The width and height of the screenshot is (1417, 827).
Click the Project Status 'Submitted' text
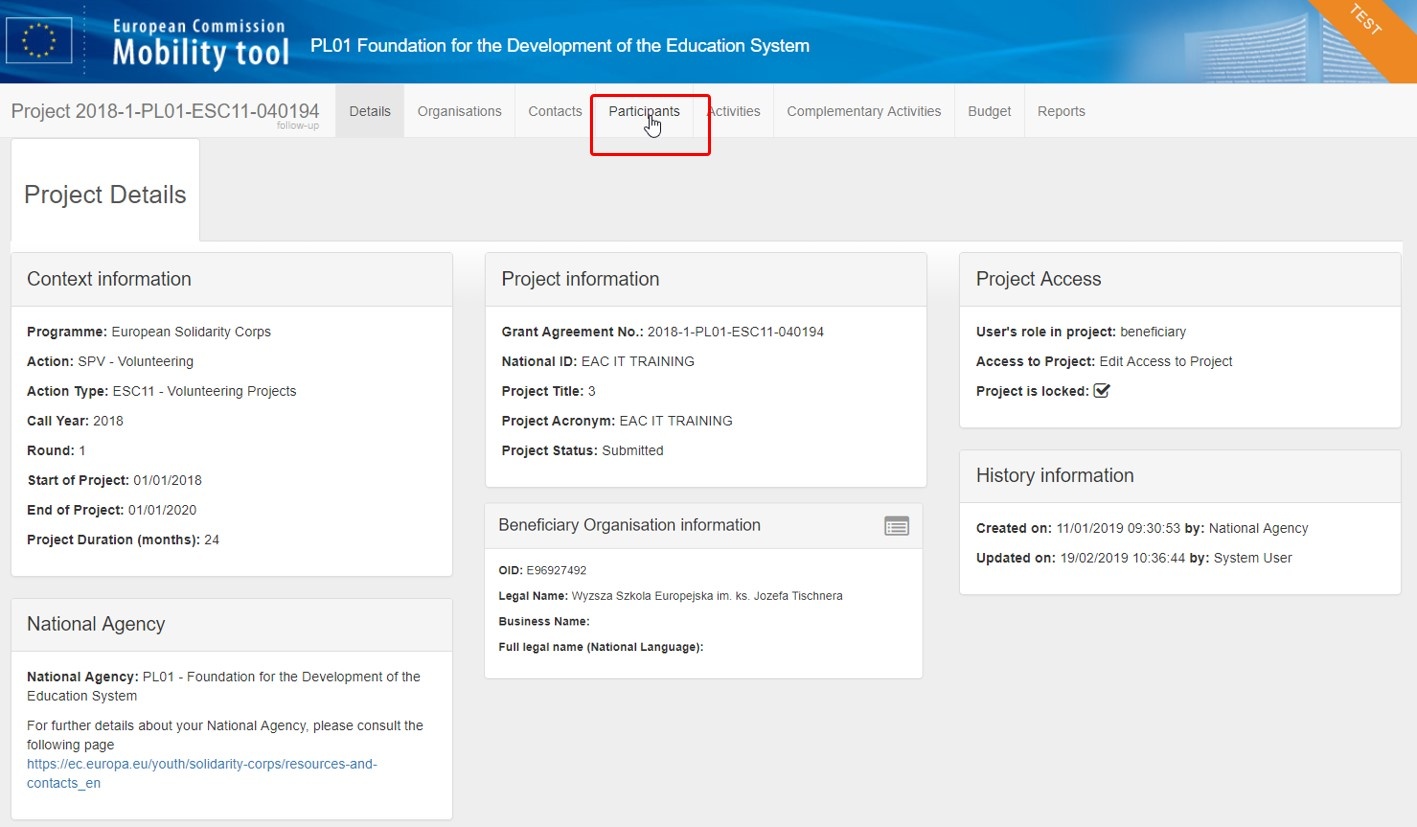(x=633, y=450)
